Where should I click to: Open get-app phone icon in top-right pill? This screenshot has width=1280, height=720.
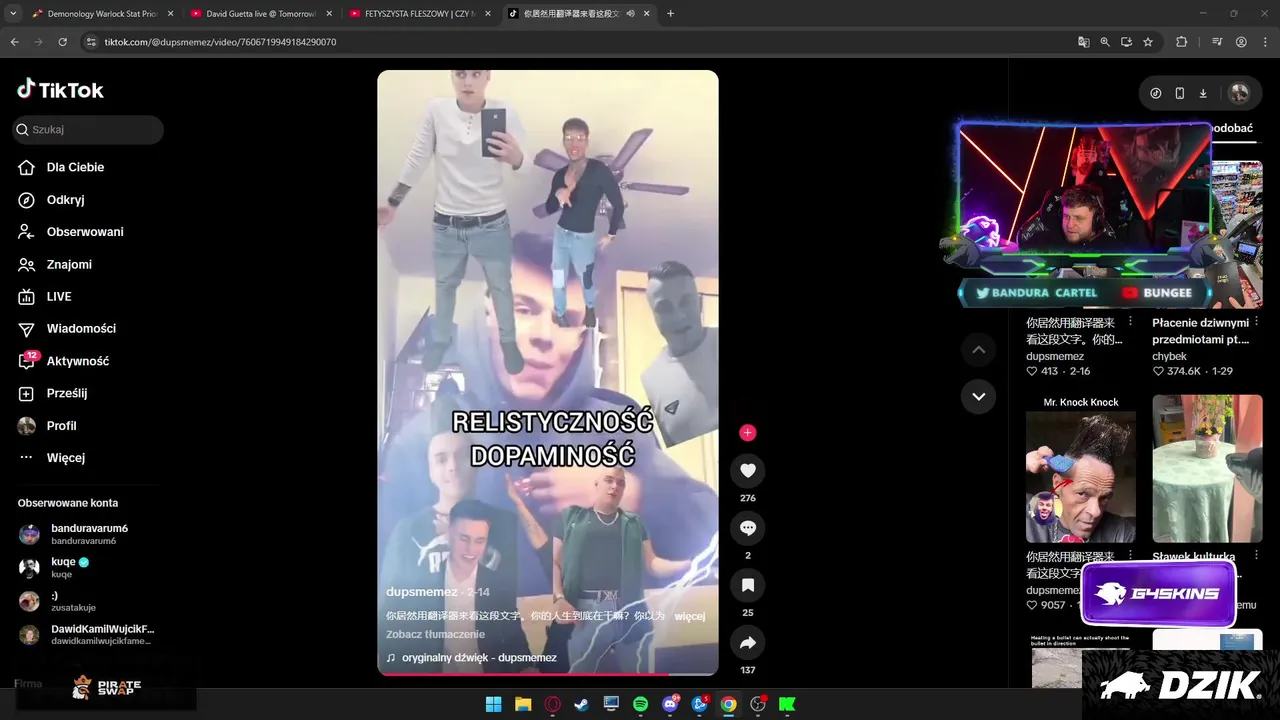coord(1180,93)
